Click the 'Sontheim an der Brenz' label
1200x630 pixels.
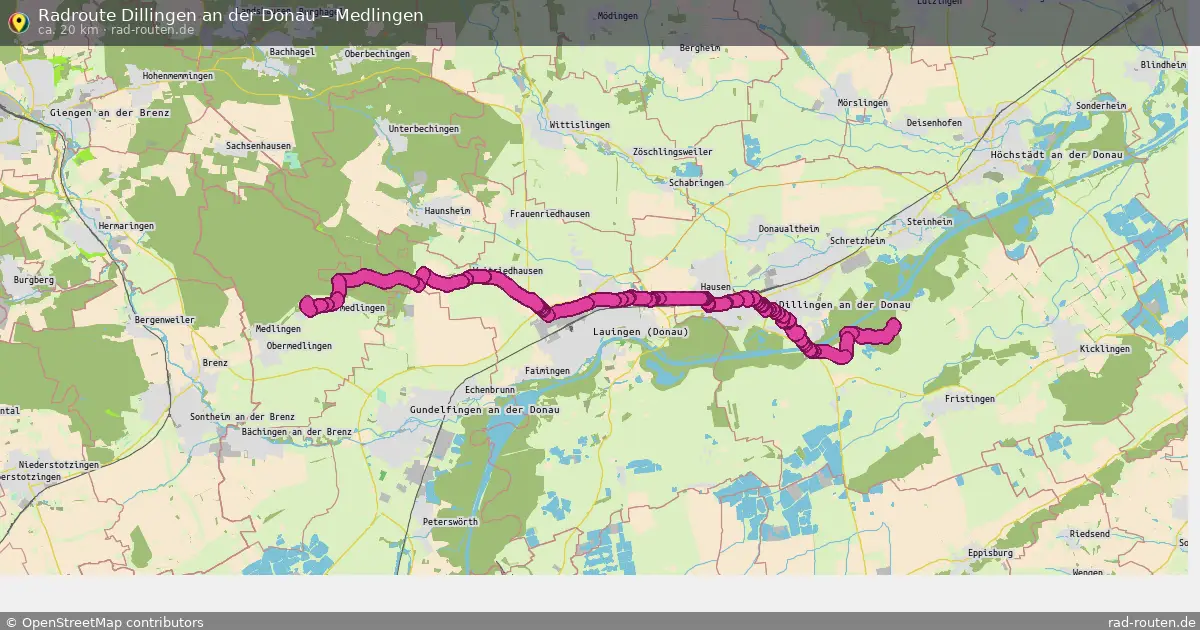[x=242, y=417]
